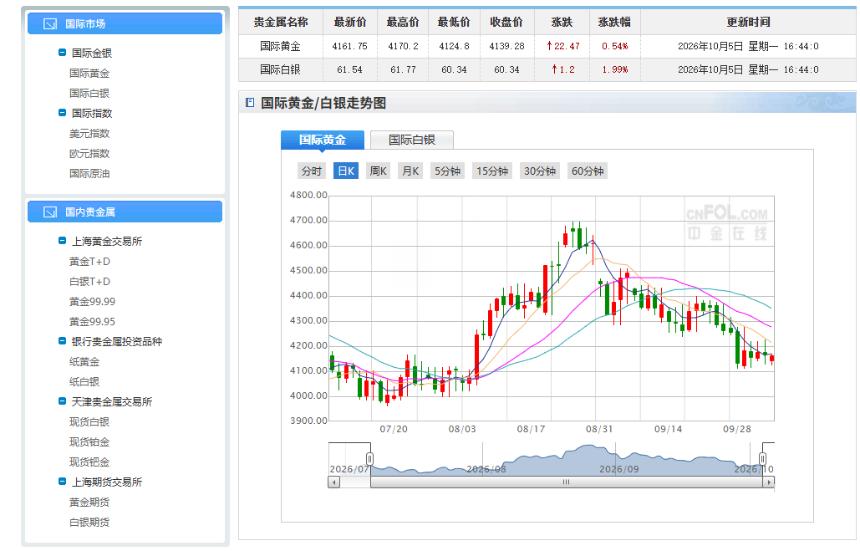This screenshot has width=860, height=551.
Task: Select the 月K chart period
Action: tap(411, 171)
